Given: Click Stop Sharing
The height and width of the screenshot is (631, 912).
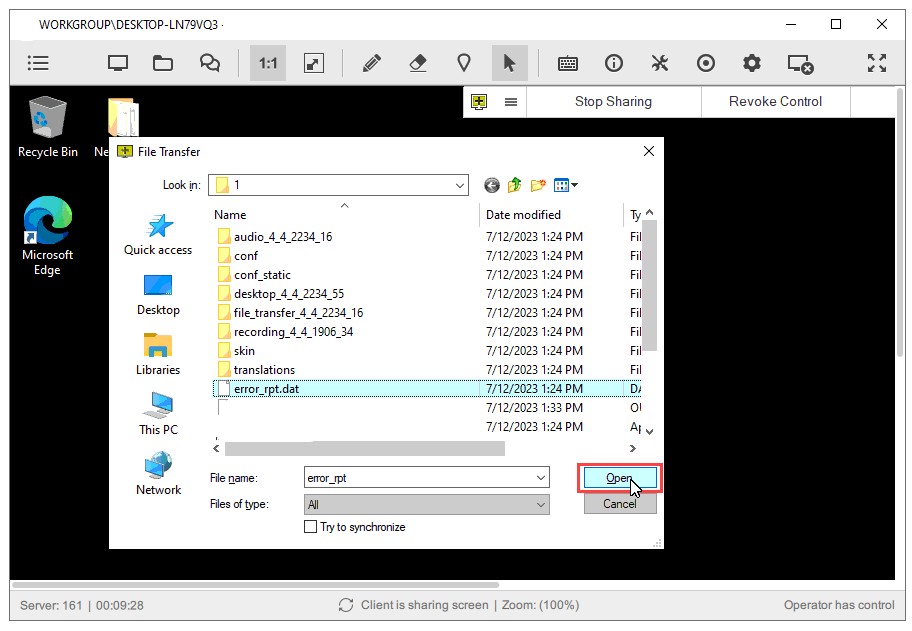Looking at the screenshot, I should pyautogui.click(x=614, y=101).
